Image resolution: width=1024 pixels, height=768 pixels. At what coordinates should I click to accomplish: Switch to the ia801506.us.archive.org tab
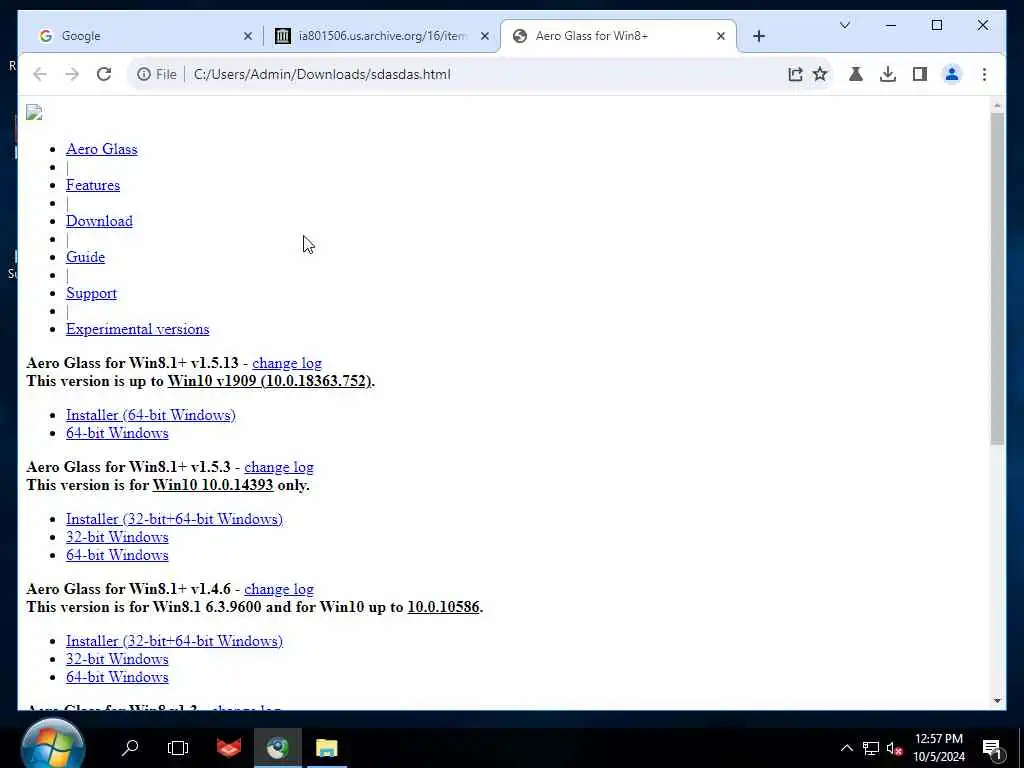point(382,37)
